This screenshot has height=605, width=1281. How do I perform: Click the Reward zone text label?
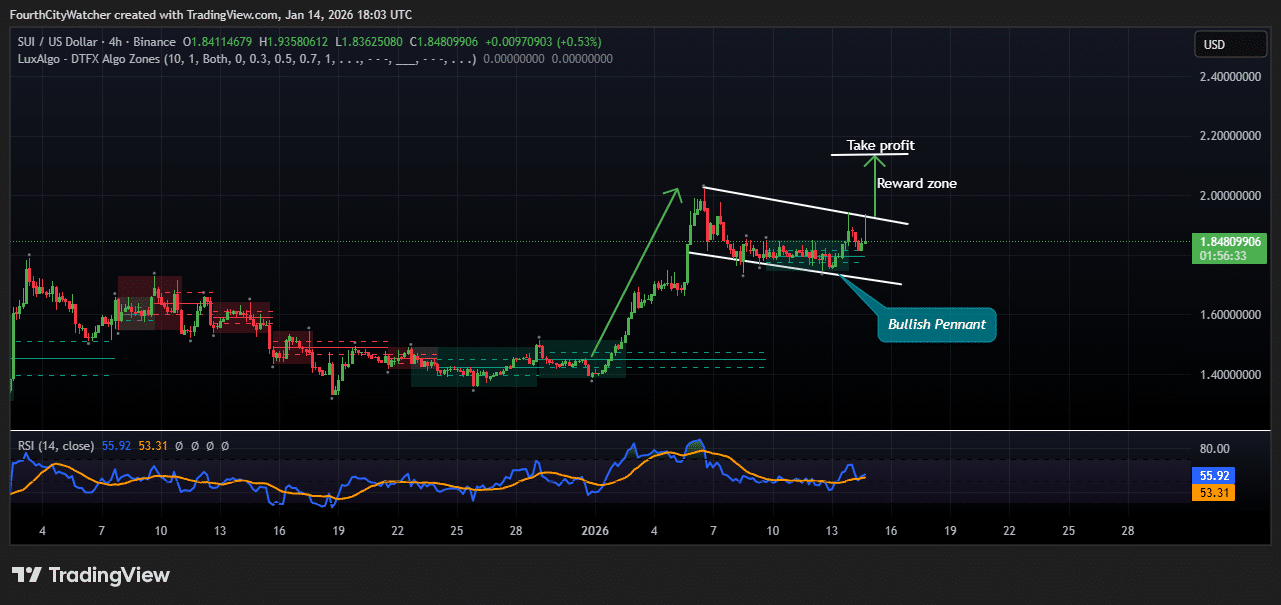[x=916, y=183]
